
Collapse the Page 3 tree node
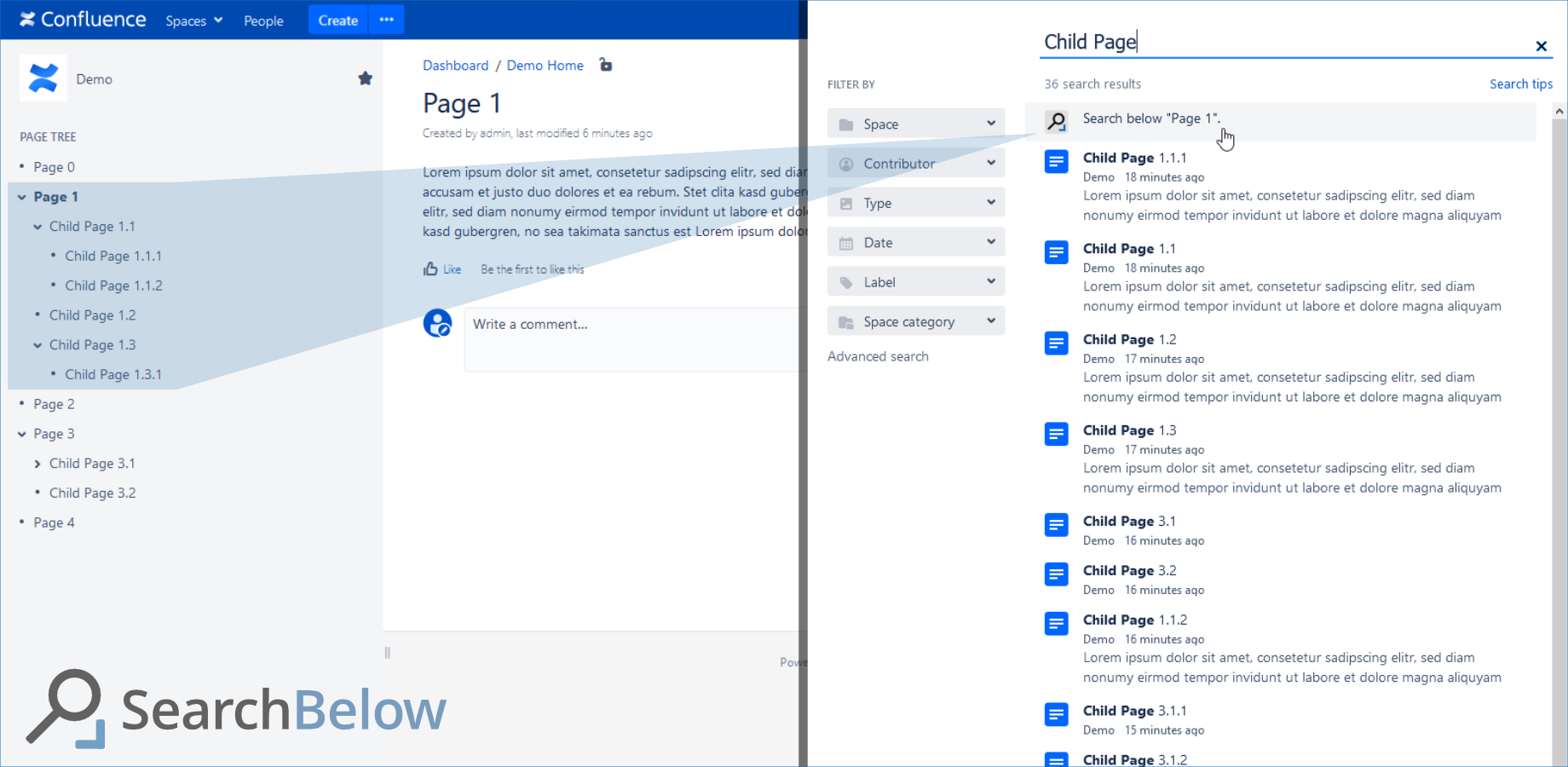coord(22,434)
